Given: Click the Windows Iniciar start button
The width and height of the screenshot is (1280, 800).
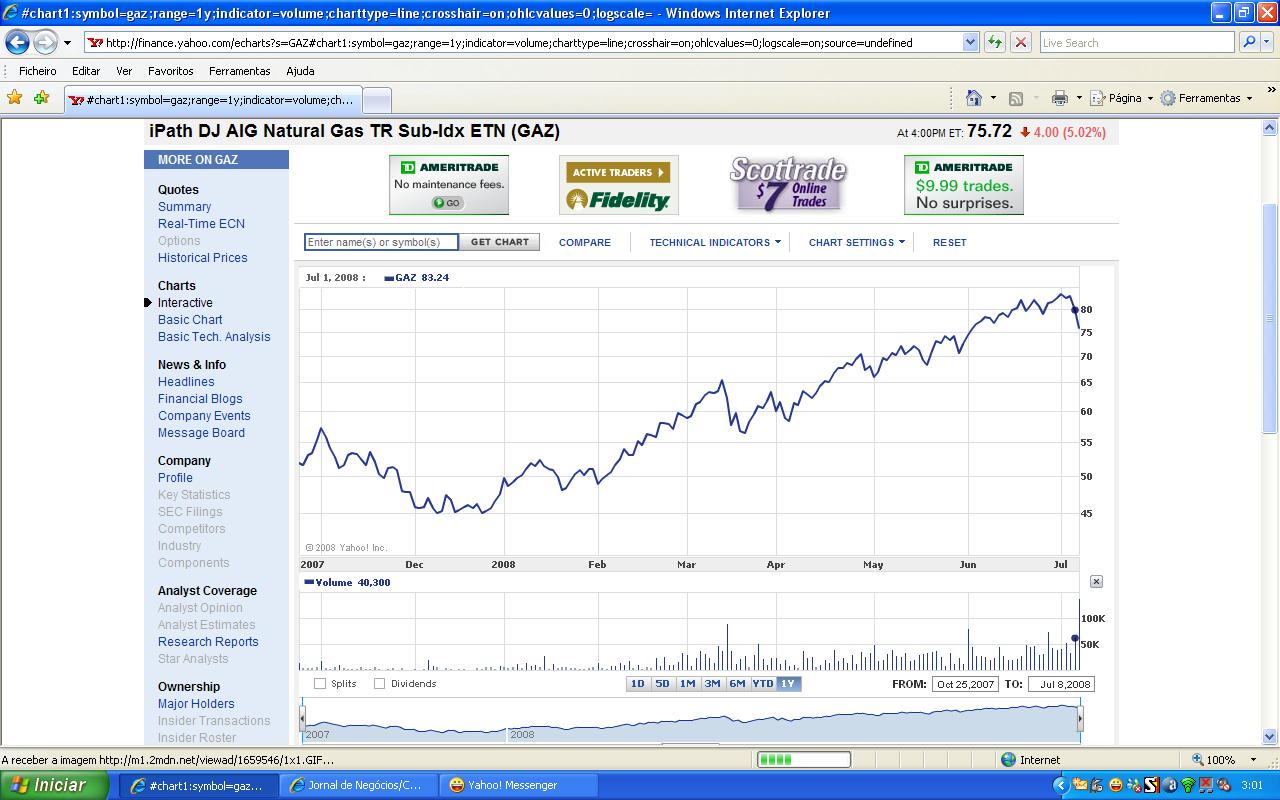Looking at the screenshot, I should click(x=54, y=785).
